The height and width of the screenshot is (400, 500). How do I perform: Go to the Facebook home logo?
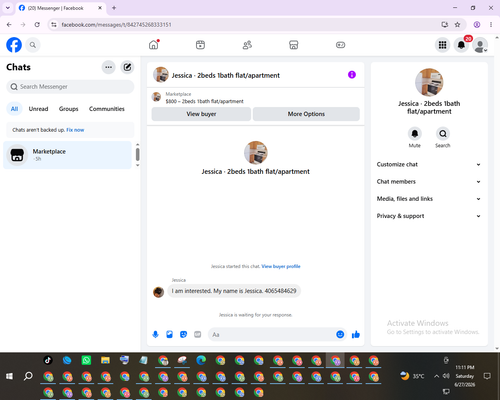(14, 45)
